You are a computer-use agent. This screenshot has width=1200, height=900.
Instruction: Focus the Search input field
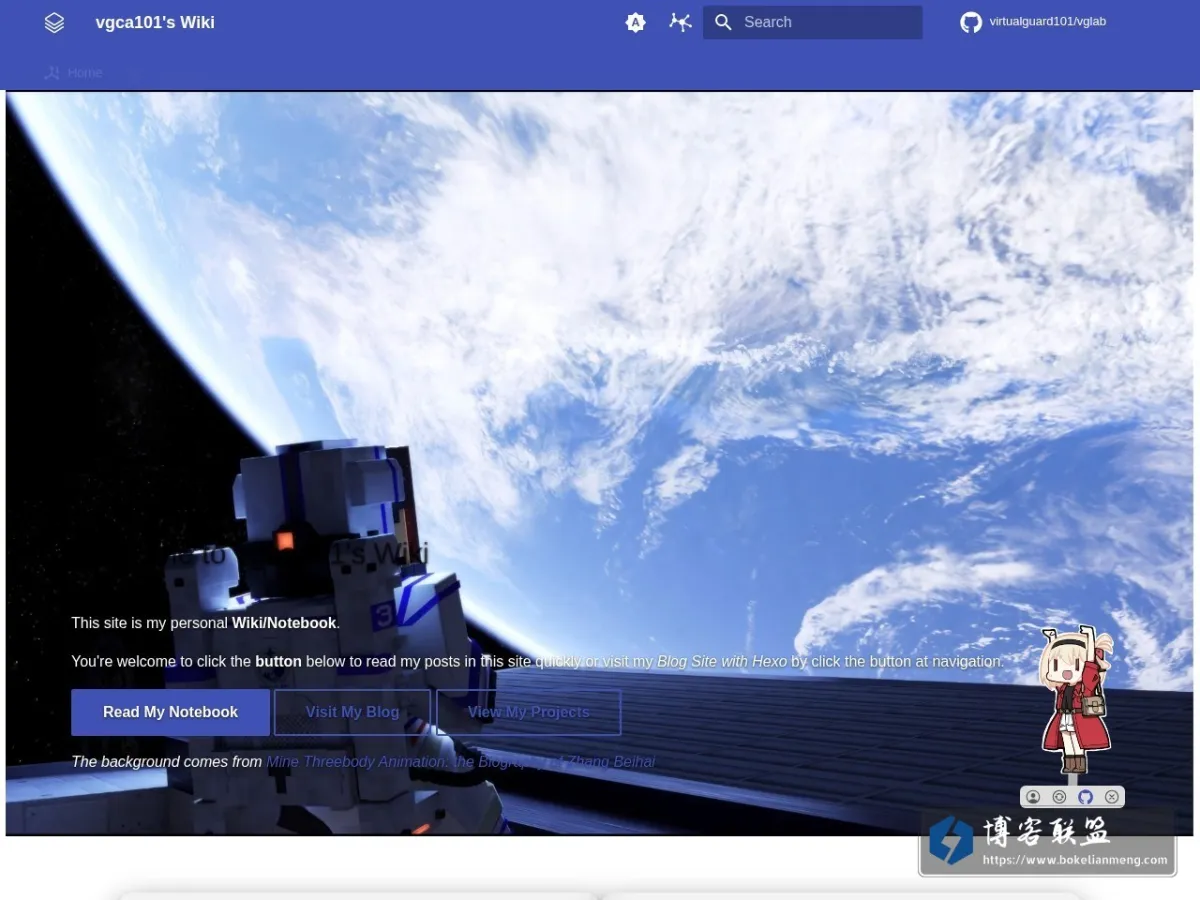(x=812, y=22)
